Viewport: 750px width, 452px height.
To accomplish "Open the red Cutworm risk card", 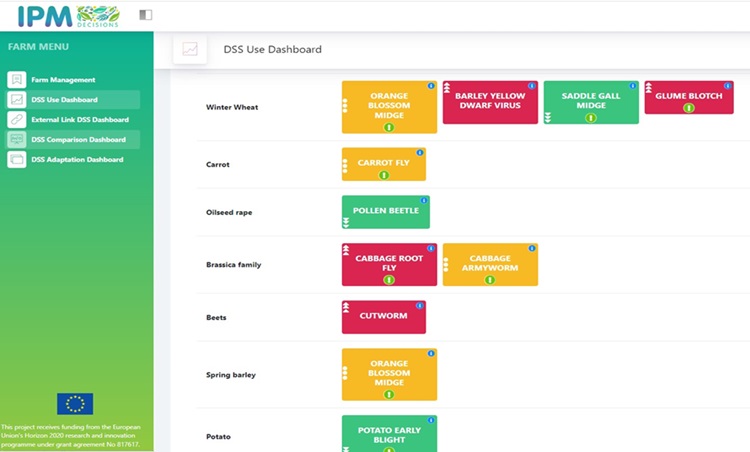I will point(384,317).
